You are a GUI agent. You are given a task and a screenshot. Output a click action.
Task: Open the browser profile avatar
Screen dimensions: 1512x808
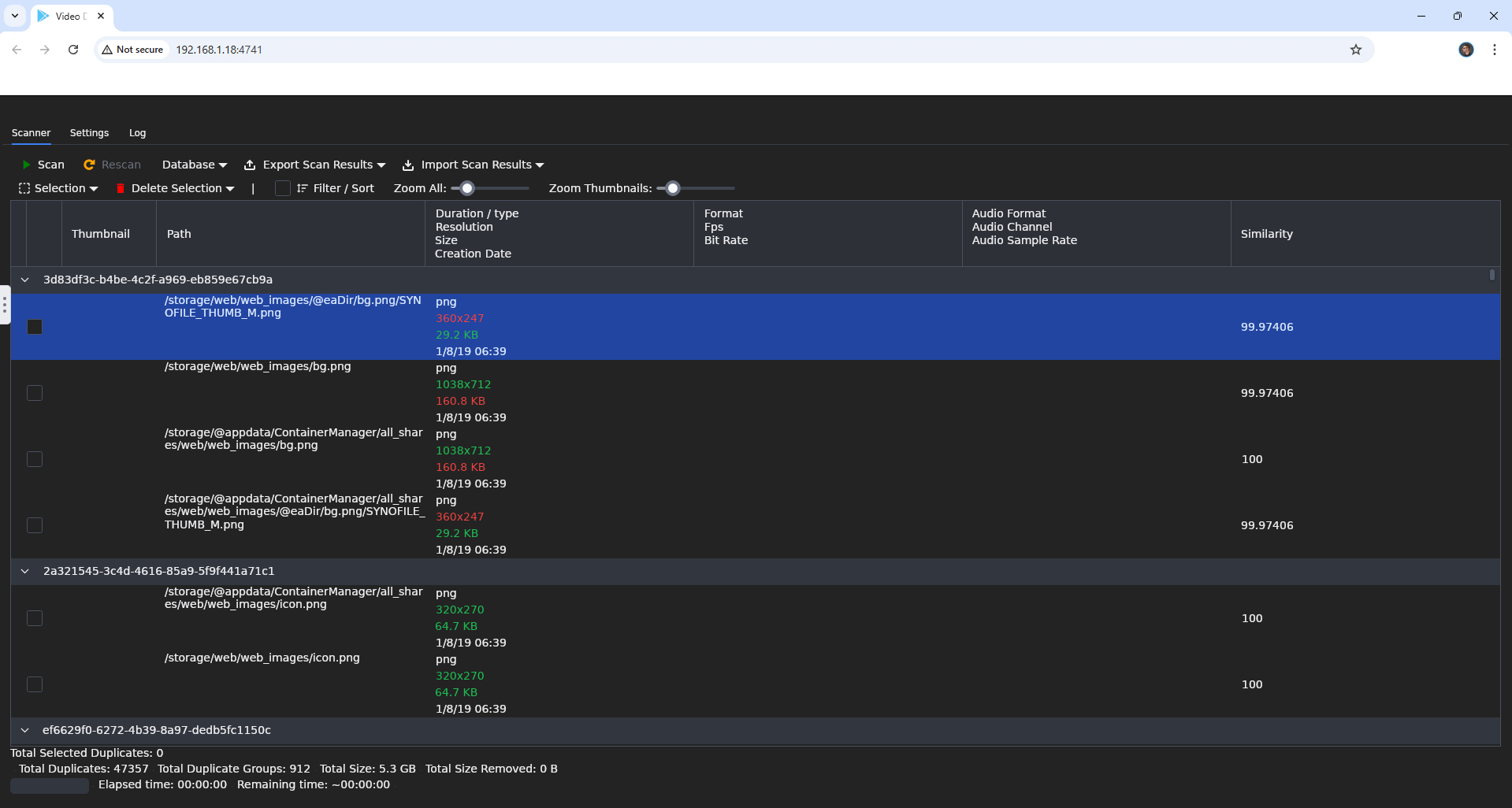[1466, 50]
